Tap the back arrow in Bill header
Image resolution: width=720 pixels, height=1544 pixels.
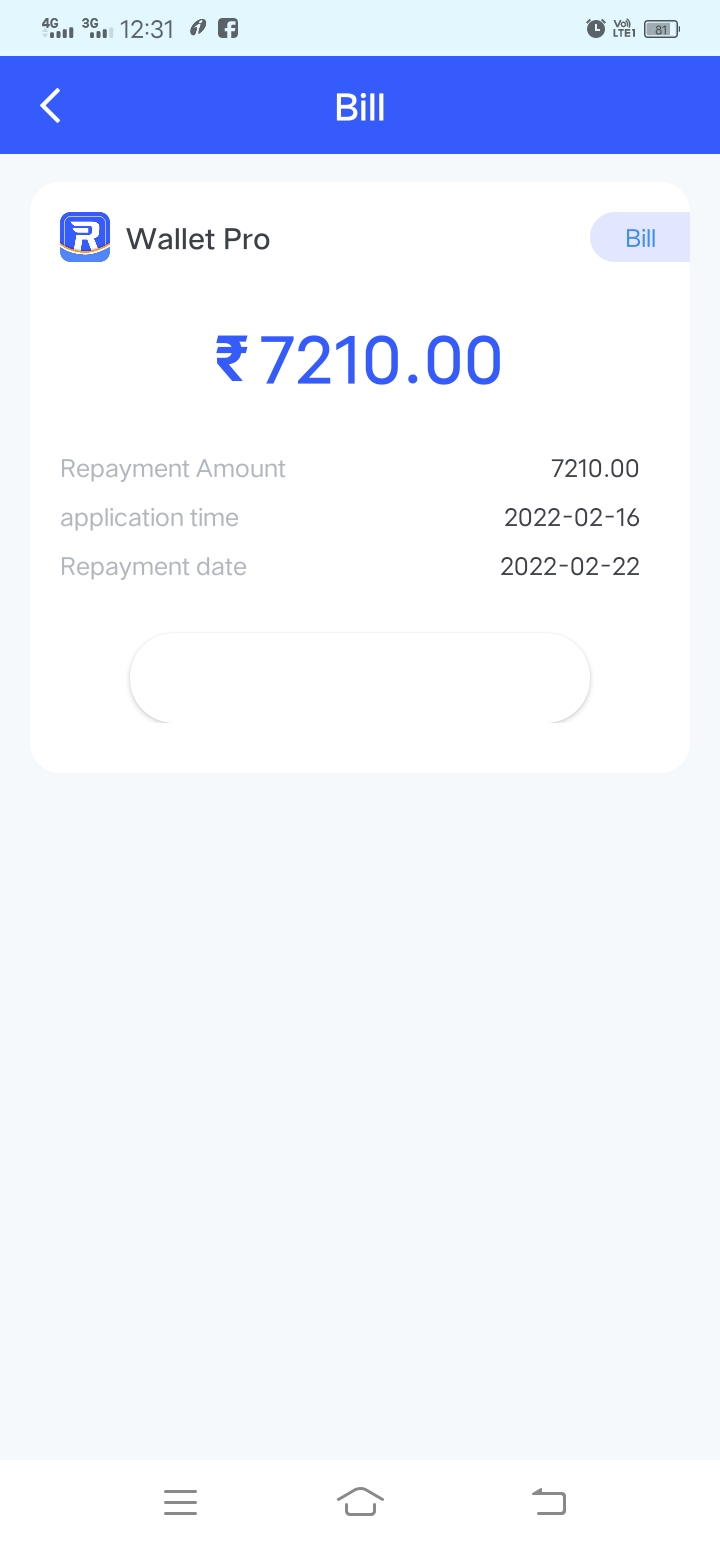pos(50,105)
